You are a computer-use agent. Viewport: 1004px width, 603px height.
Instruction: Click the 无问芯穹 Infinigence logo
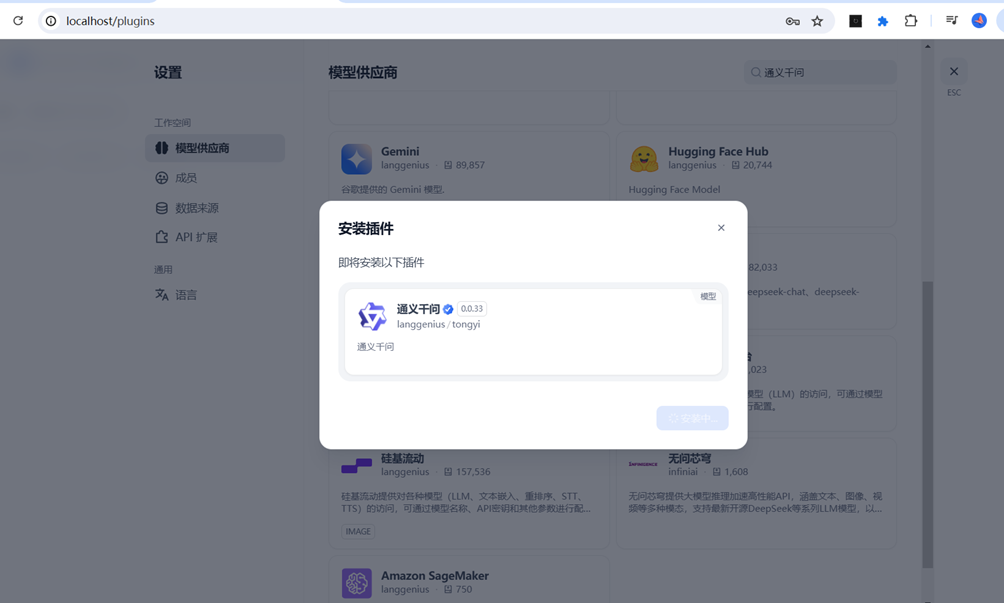click(x=644, y=464)
